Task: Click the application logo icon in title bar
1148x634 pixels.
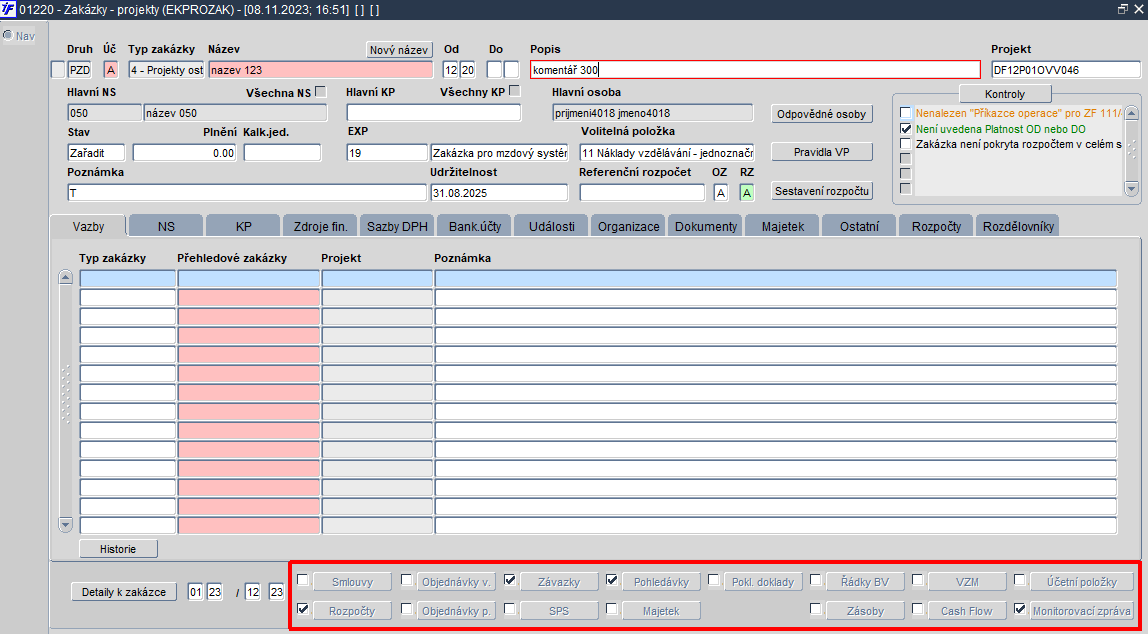Action: (10, 10)
